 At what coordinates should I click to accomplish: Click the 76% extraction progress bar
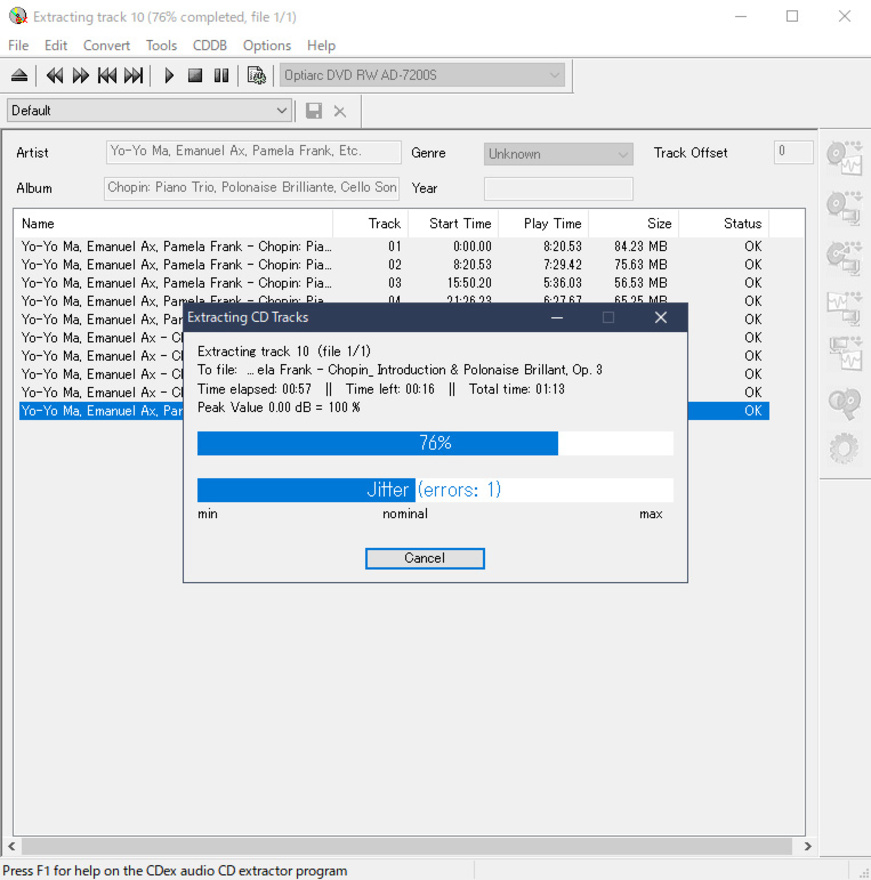434,443
